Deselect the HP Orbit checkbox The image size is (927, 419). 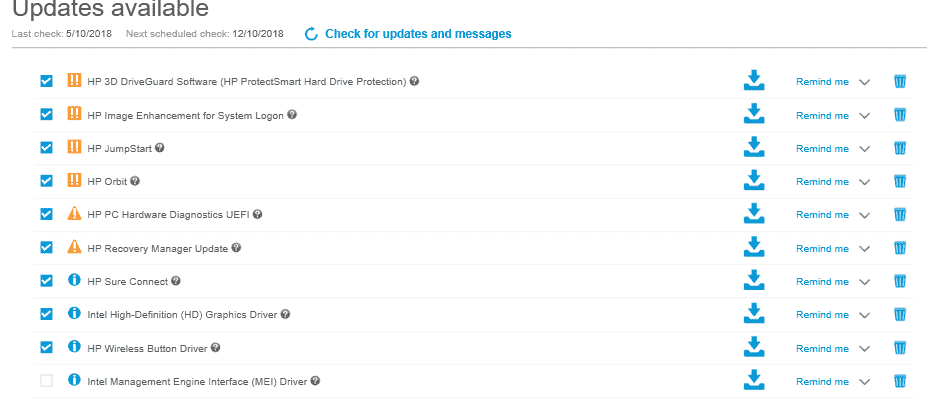(x=46, y=181)
